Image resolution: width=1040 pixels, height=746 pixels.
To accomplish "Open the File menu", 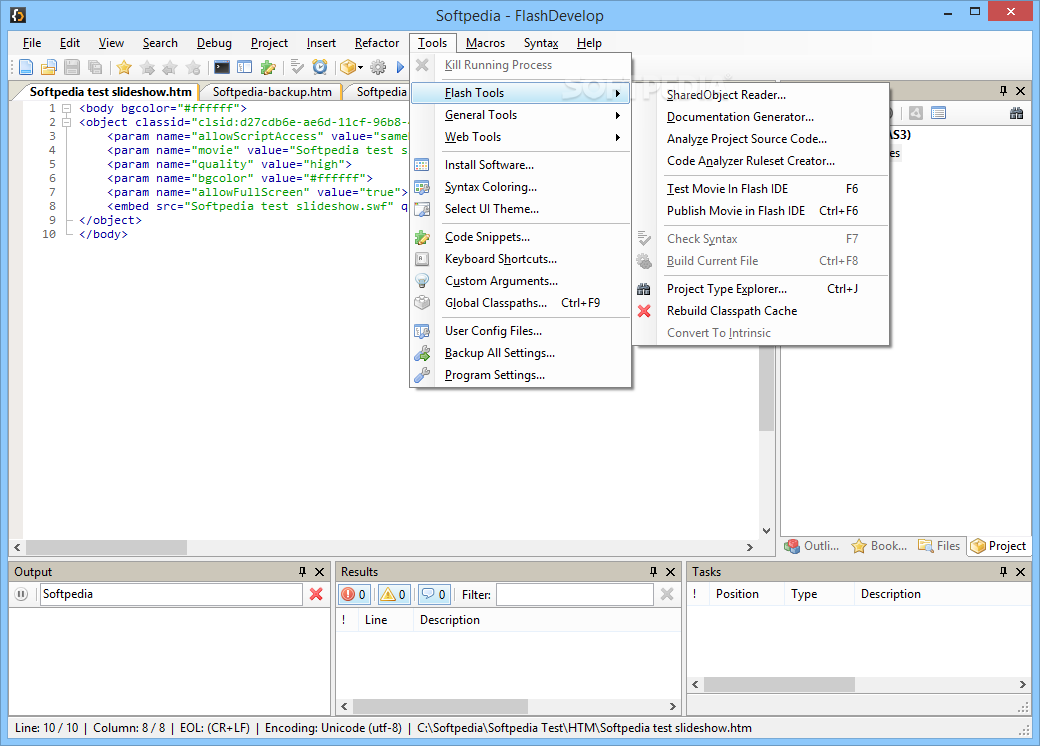I will (32, 43).
